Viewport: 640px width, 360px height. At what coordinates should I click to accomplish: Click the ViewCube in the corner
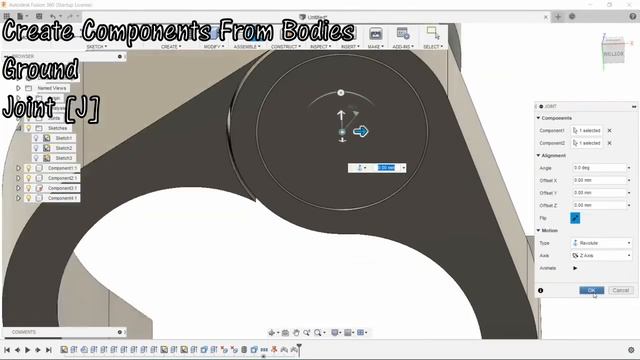(613, 51)
